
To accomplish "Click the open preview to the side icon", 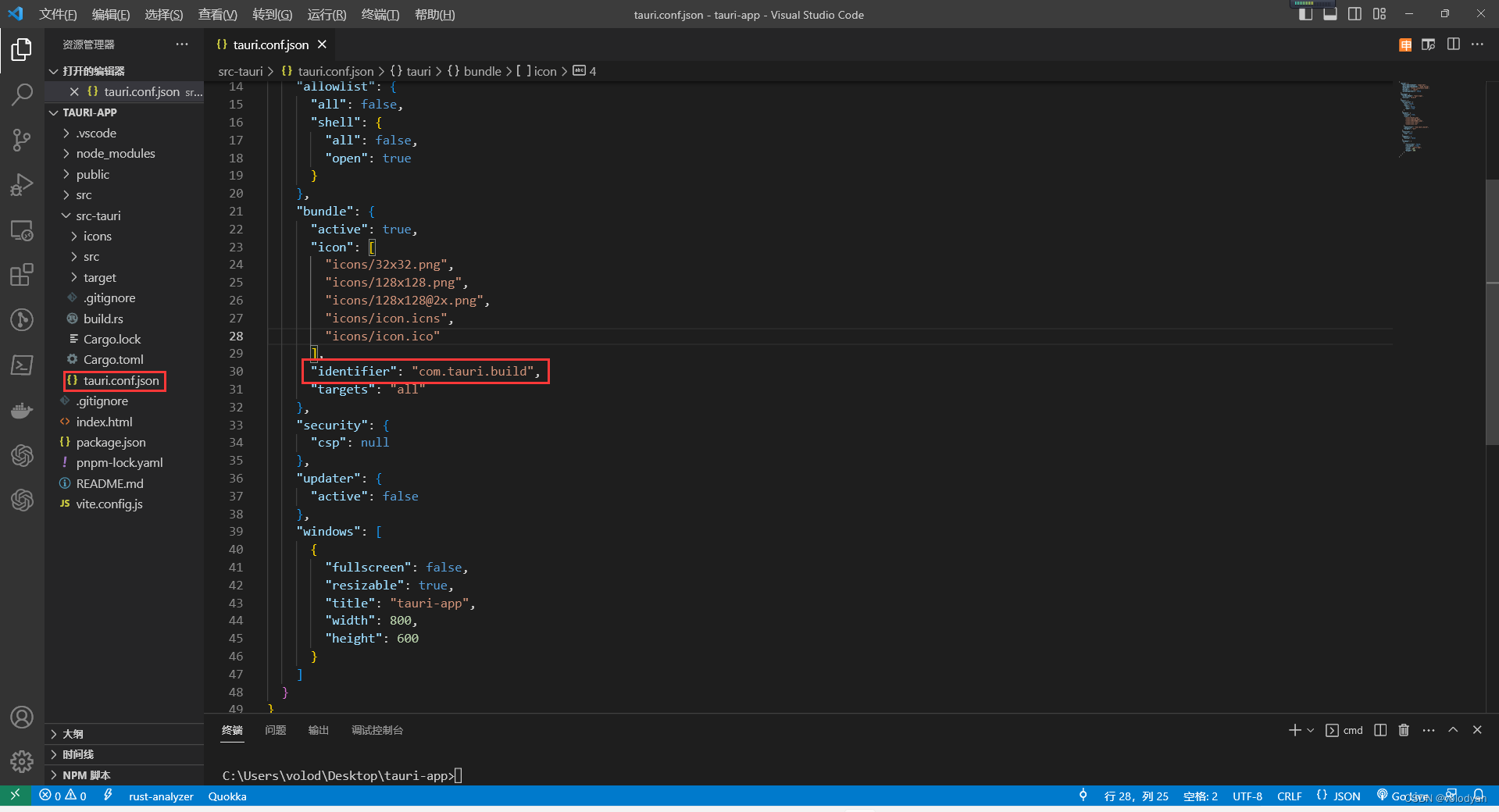I will pyautogui.click(x=1429, y=45).
